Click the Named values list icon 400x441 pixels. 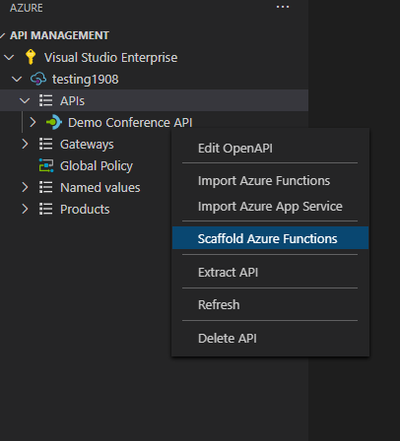click(46, 187)
